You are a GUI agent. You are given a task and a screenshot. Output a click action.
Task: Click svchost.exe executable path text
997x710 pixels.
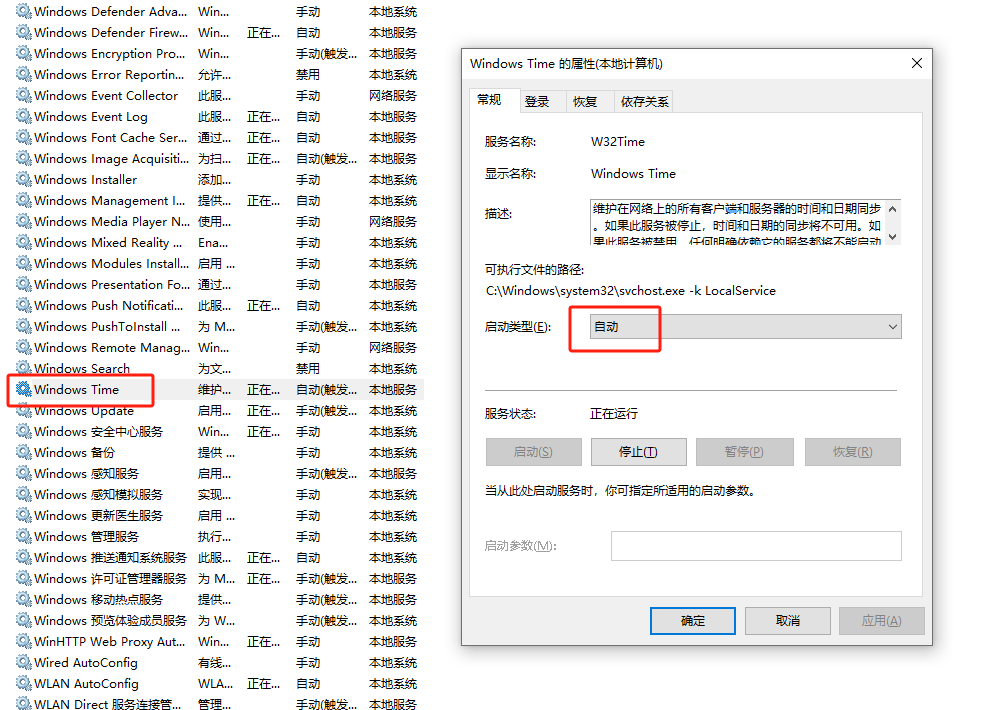point(631,290)
